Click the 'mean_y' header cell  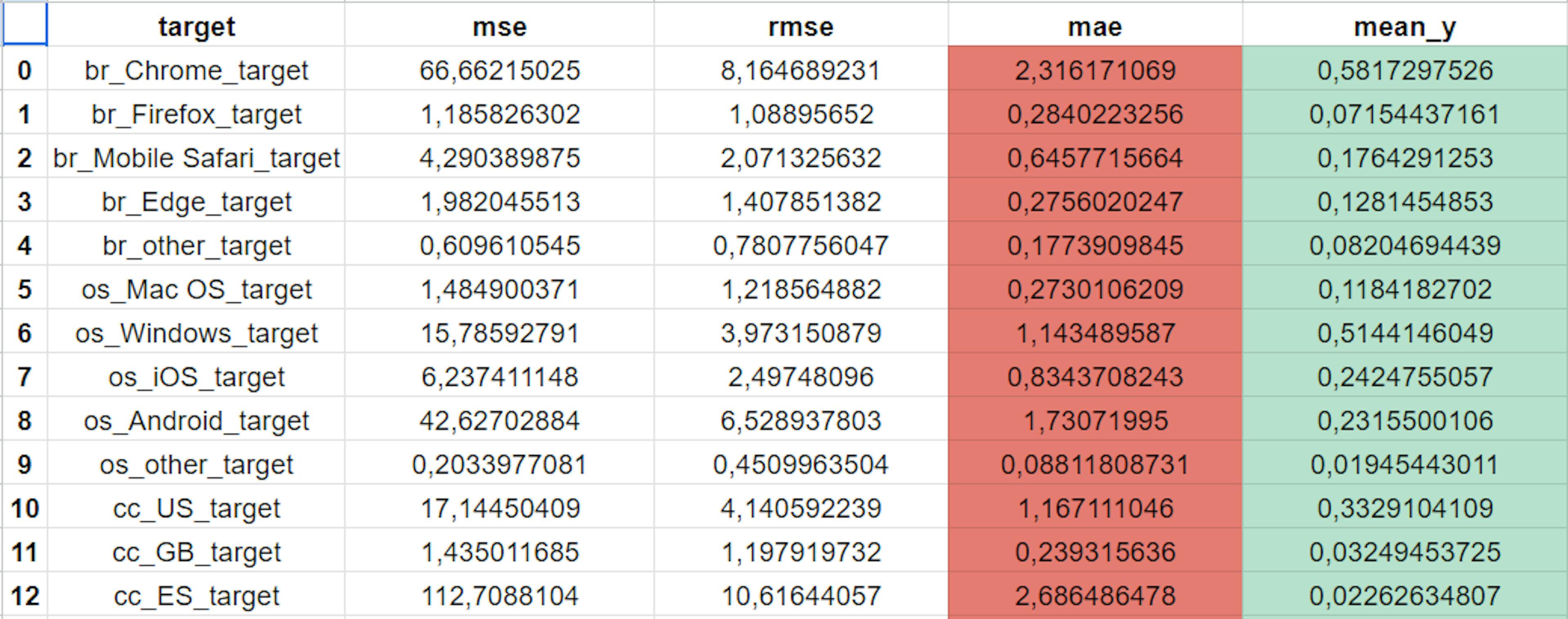[x=1404, y=27]
